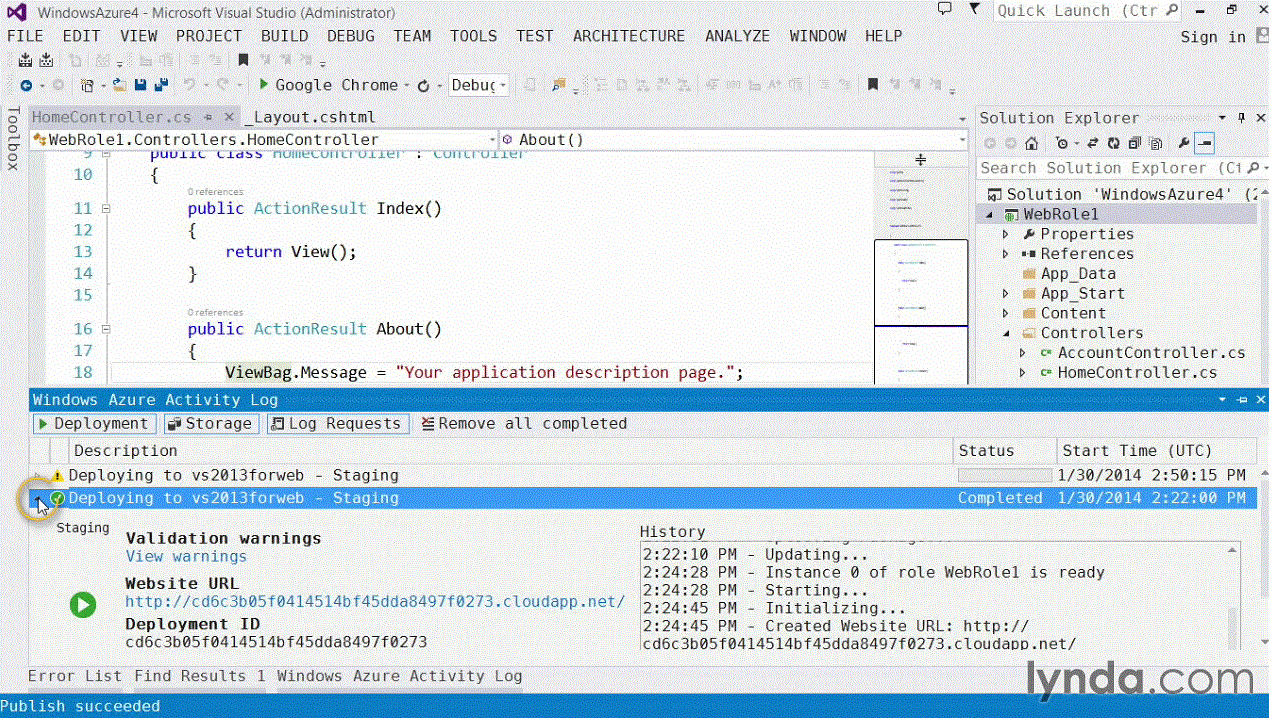This screenshot has width=1269, height=718.
Task: Collapse the Index() method outline
Action: pos(106,209)
